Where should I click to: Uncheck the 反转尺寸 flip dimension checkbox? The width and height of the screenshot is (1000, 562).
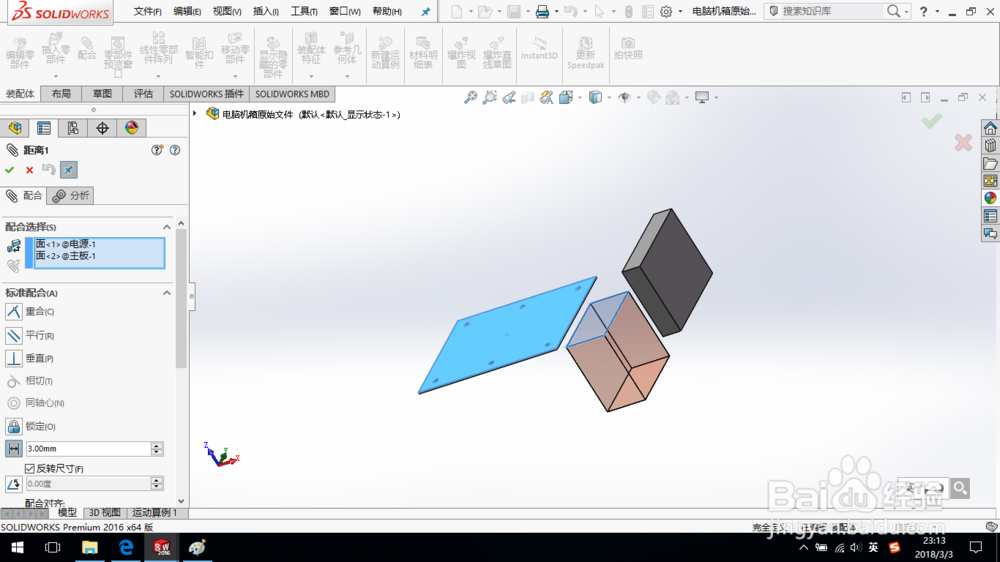tap(29, 469)
